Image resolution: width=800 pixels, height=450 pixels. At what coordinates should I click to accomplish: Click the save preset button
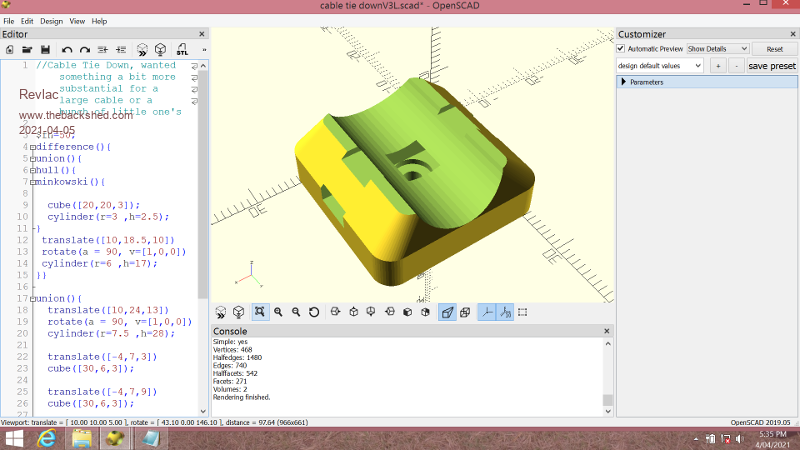click(x=772, y=65)
